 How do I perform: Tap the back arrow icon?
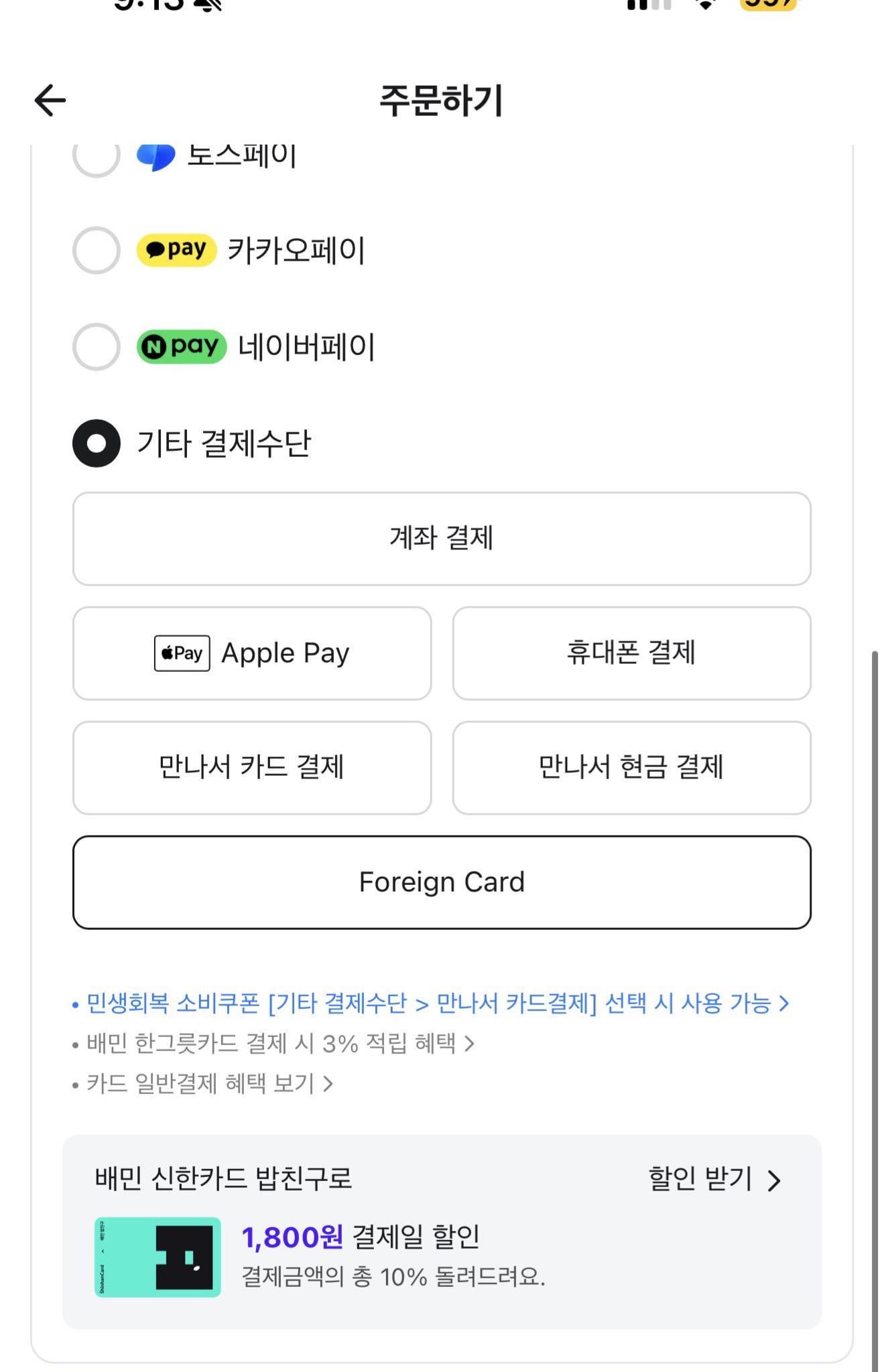[x=50, y=100]
